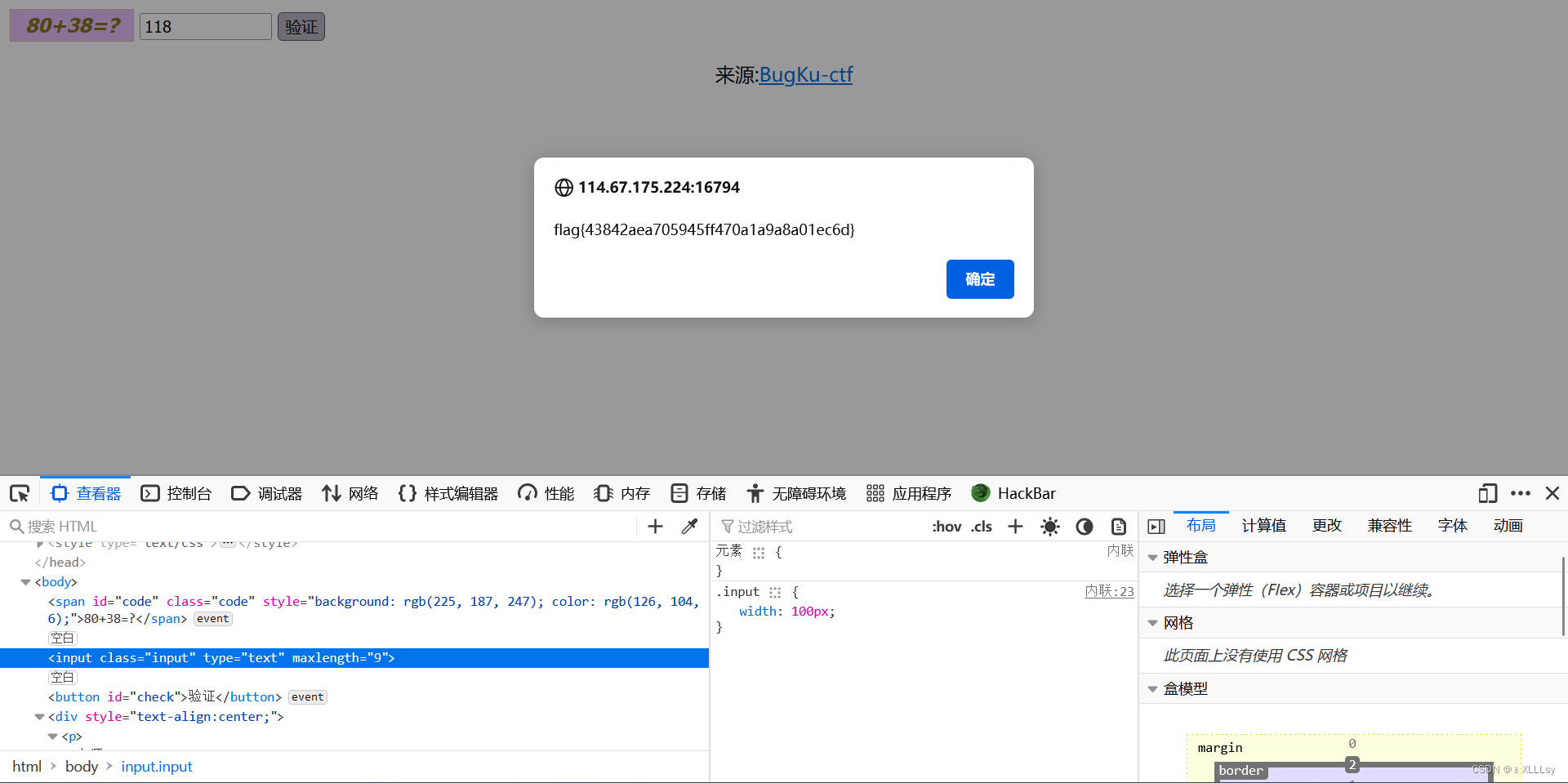Toggle :hov pseudo-class panel
This screenshot has height=783, width=1568.
click(x=947, y=527)
